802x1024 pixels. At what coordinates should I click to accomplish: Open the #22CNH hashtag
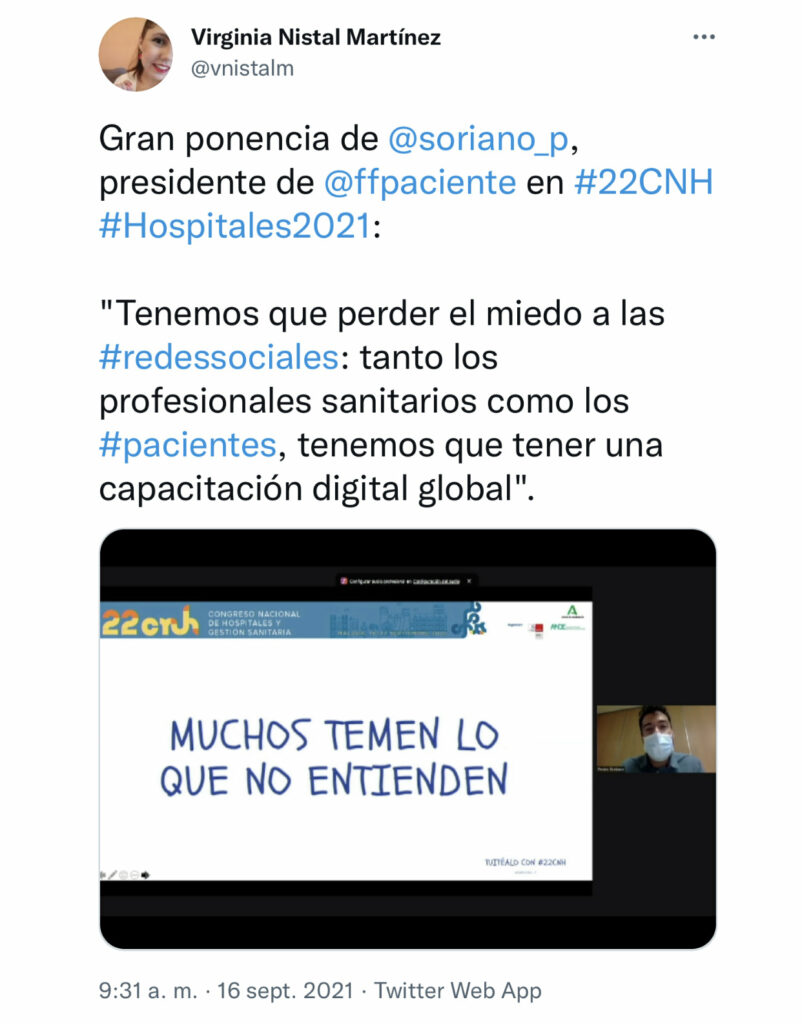tap(643, 182)
